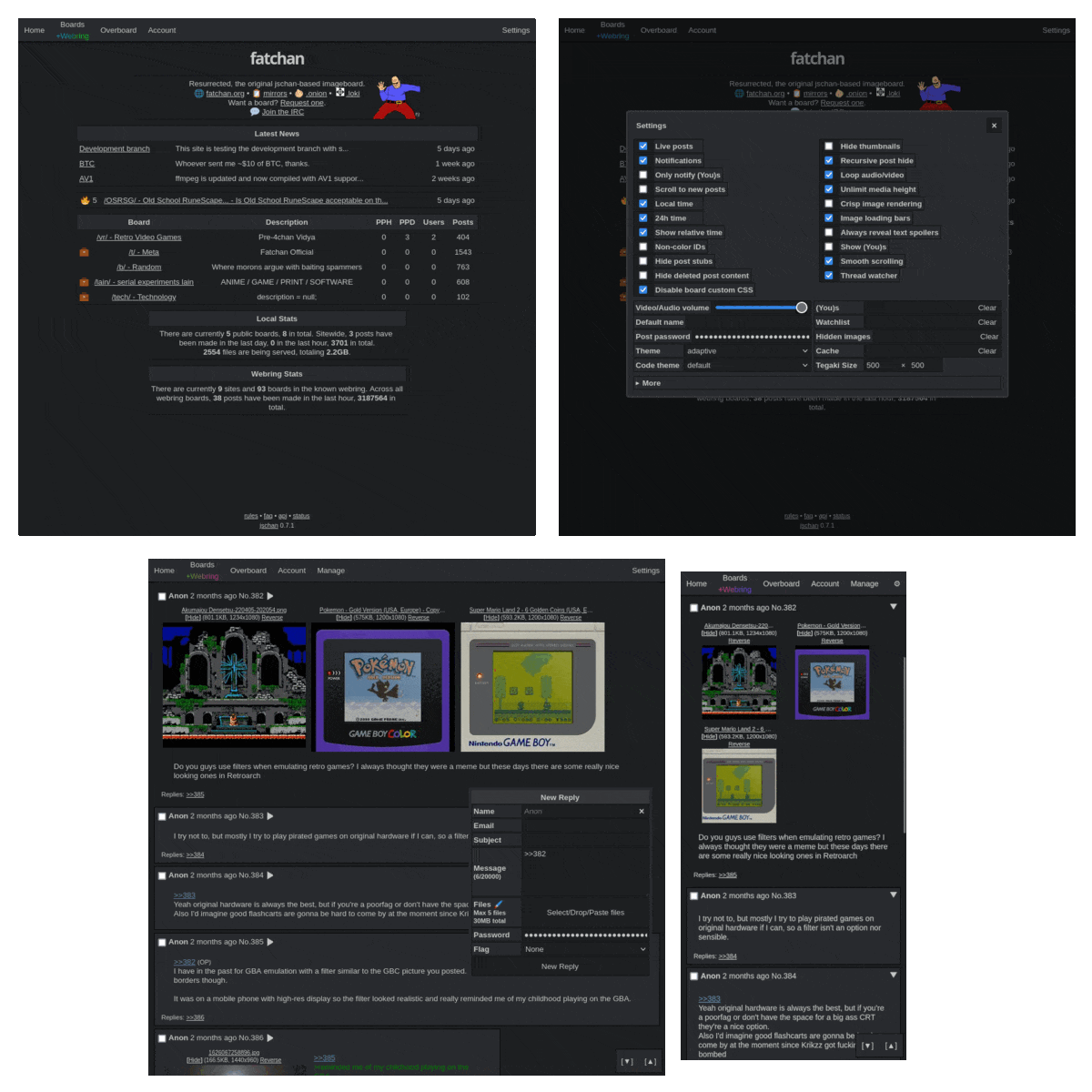Click fire icon beside /OSRSG/ thread
1092x1092 pixels.
click(x=85, y=200)
